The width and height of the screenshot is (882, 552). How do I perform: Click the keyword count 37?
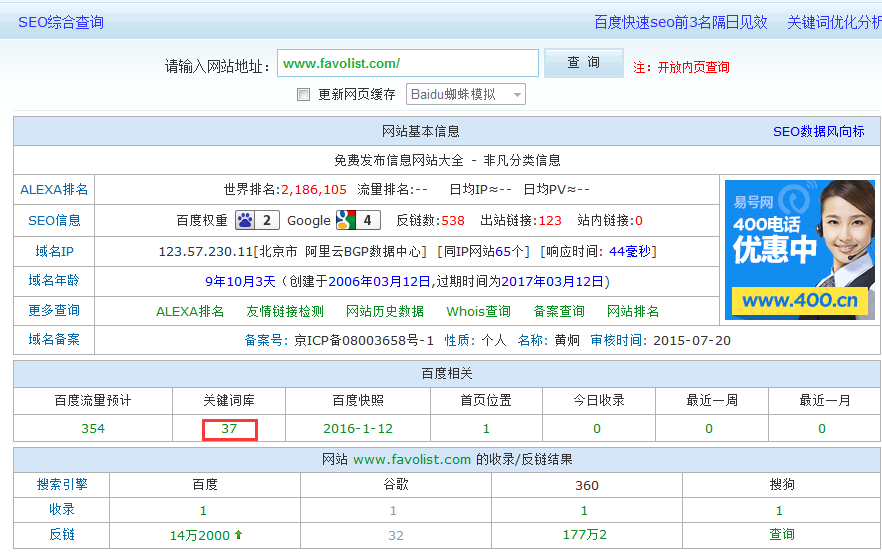[x=229, y=429]
